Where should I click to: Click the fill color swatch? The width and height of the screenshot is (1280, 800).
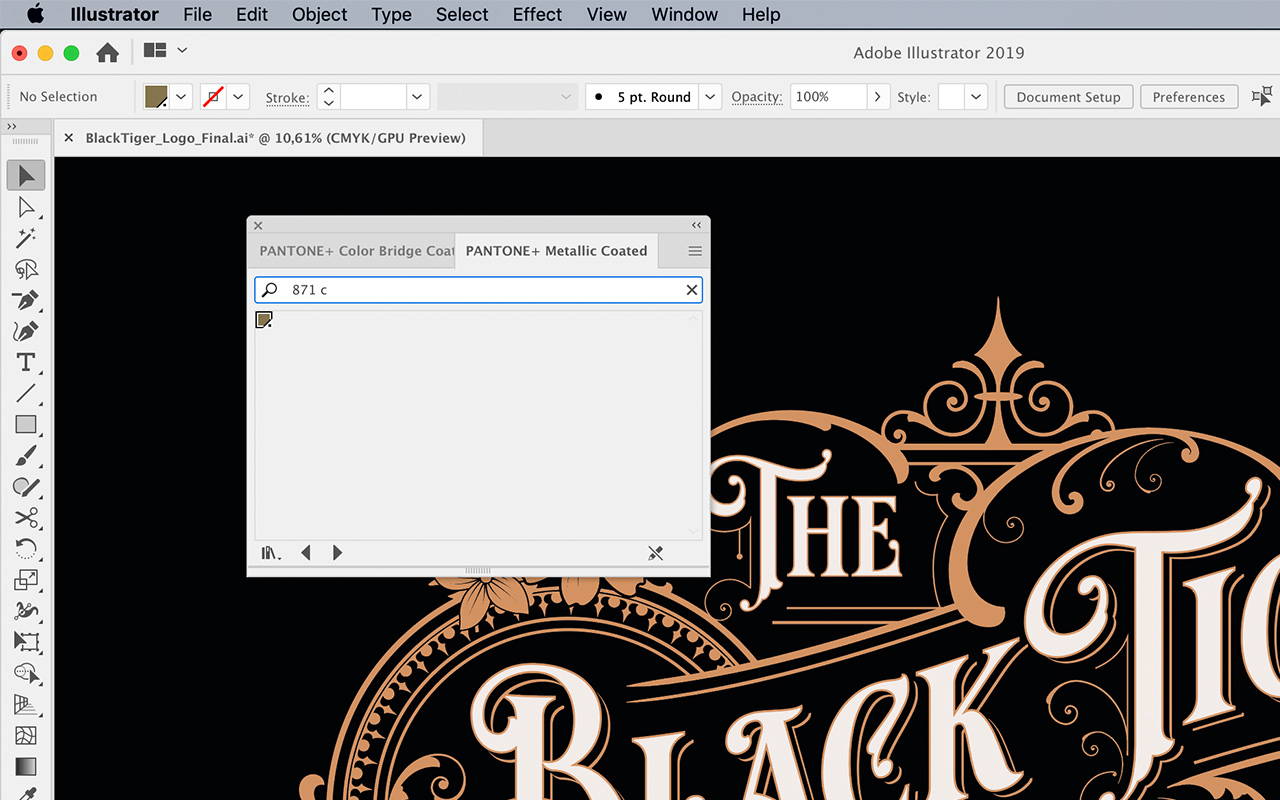(x=156, y=97)
